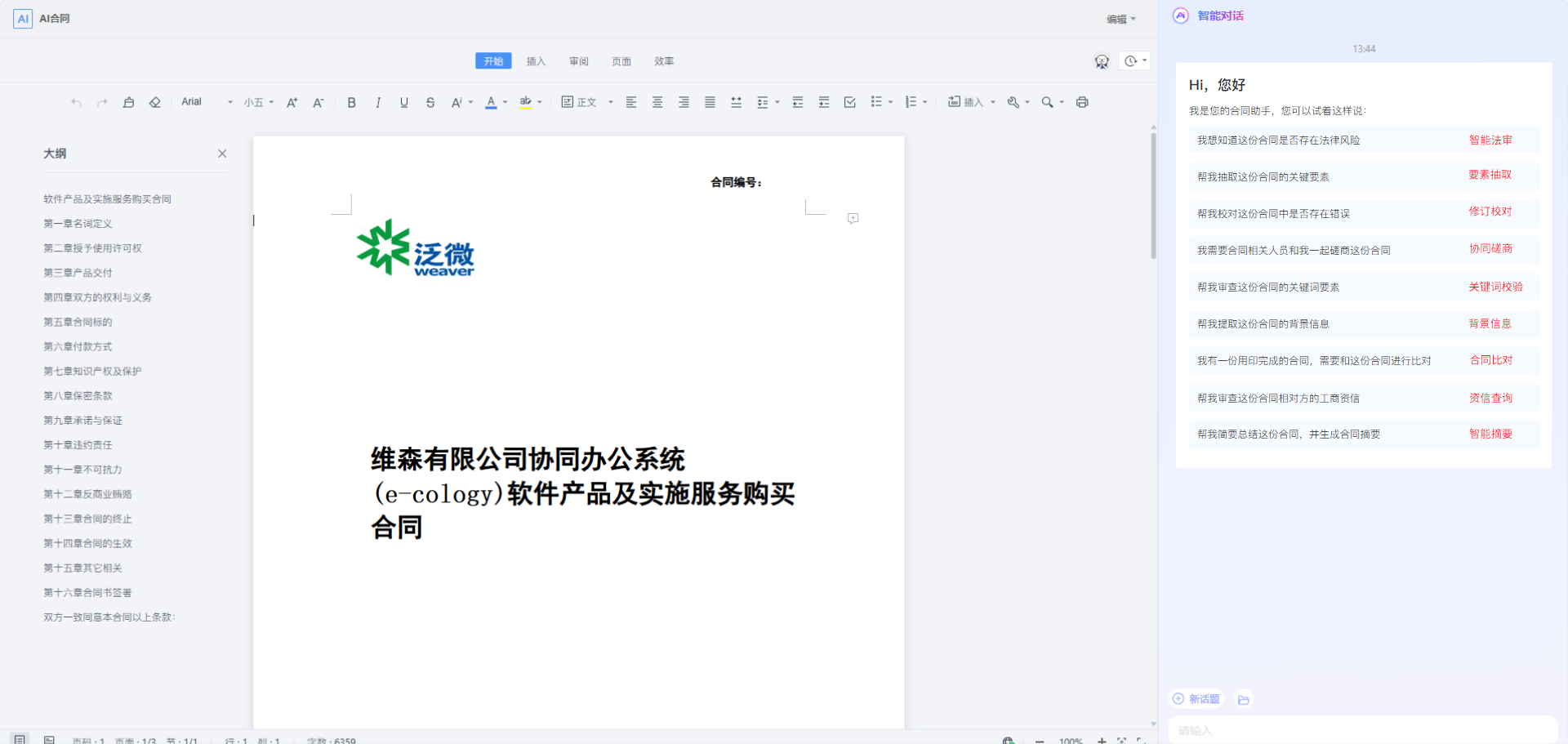The image size is (1568, 744).
Task: Jump to 第六章付款方式 in outline
Action: coord(78,347)
